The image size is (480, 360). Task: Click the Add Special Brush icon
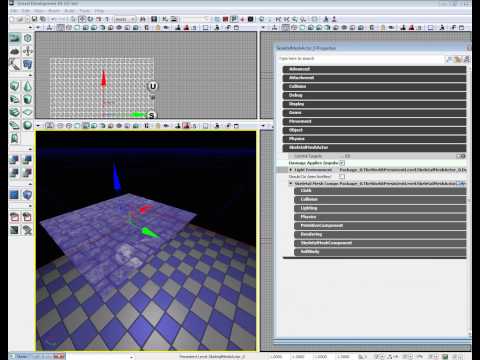pos(15,194)
